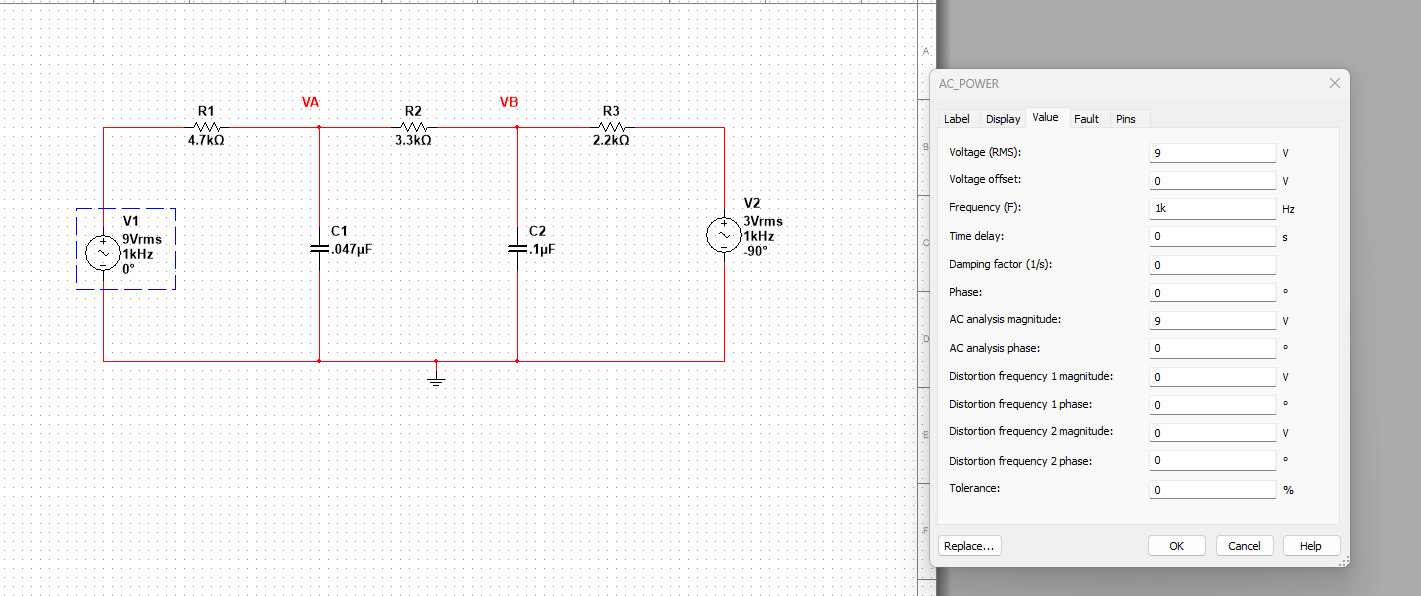Confirm changes with the OK button
Viewport: 1421px width, 596px height.
coord(1176,545)
